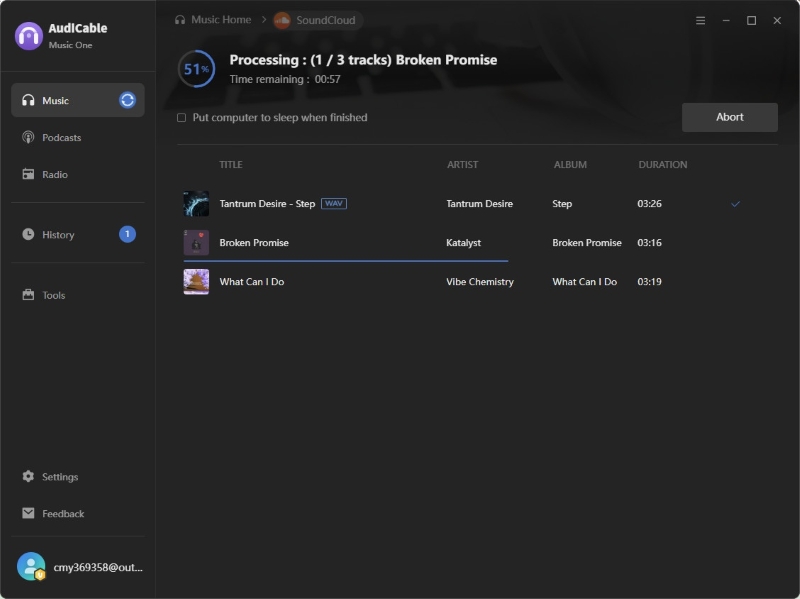The image size is (800, 599).
Task: Click the DURATION column header
Action: pyautogui.click(x=662, y=164)
